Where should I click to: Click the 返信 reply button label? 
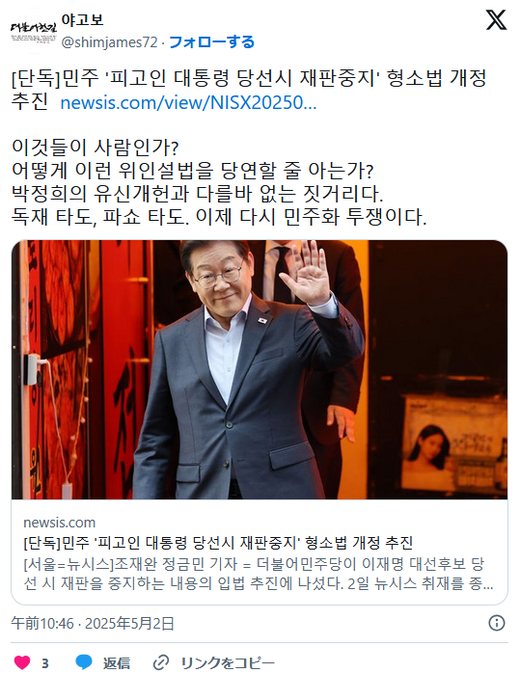click(x=116, y=663)
